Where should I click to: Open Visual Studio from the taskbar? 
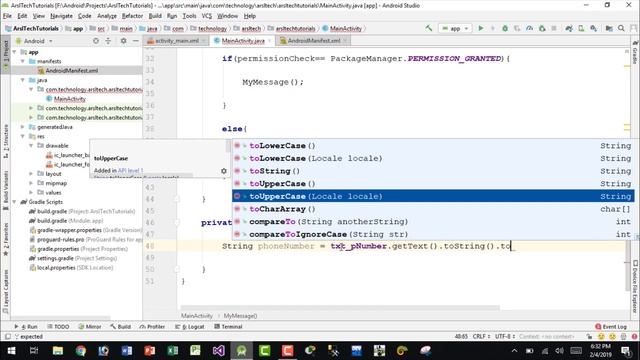click(x=218, y=351)
